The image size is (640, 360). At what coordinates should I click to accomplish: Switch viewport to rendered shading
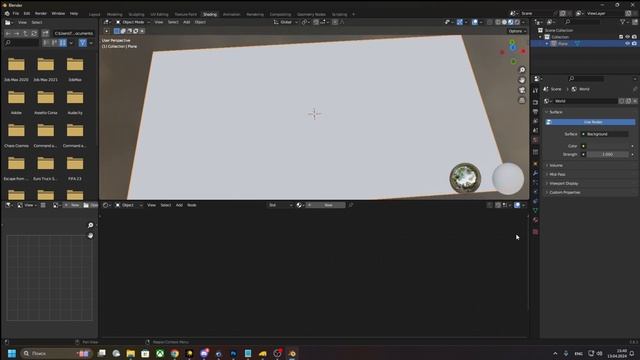pos(517,22)
